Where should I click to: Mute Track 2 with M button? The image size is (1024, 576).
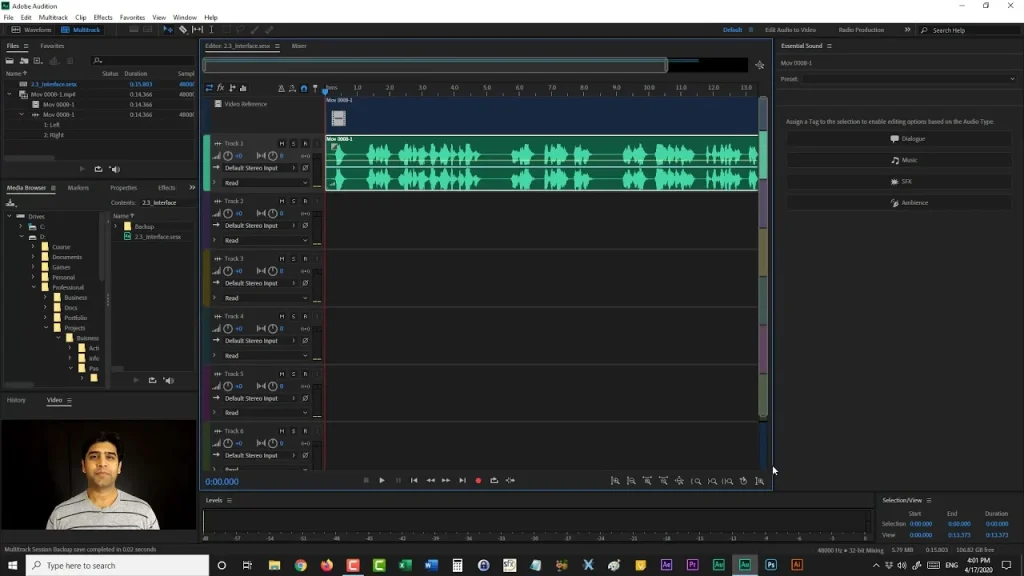pyautogui.click(x=281, y=201)
